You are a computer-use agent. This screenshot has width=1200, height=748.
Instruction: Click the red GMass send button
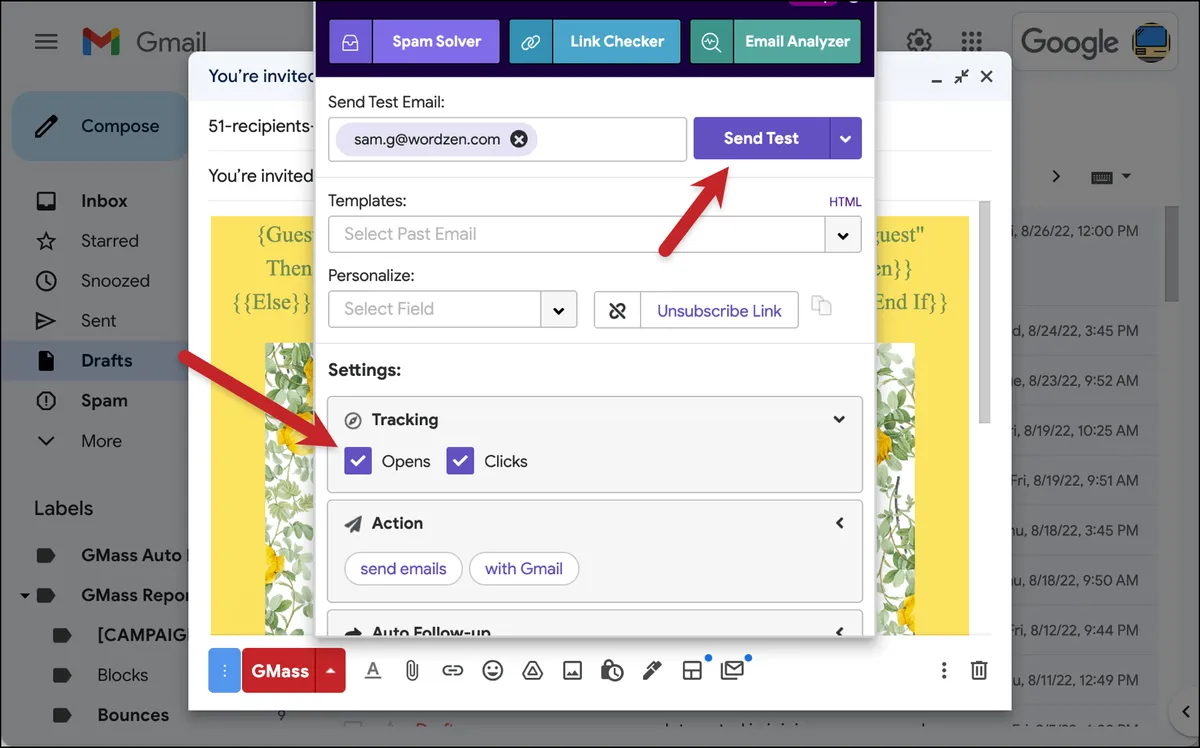[279, 670]
